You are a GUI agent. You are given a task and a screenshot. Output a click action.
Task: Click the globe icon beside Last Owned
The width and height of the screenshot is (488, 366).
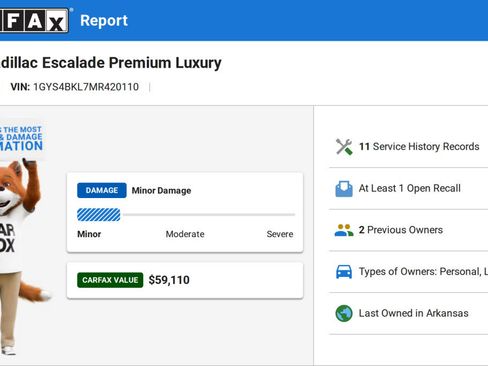(x=344, y=313)
